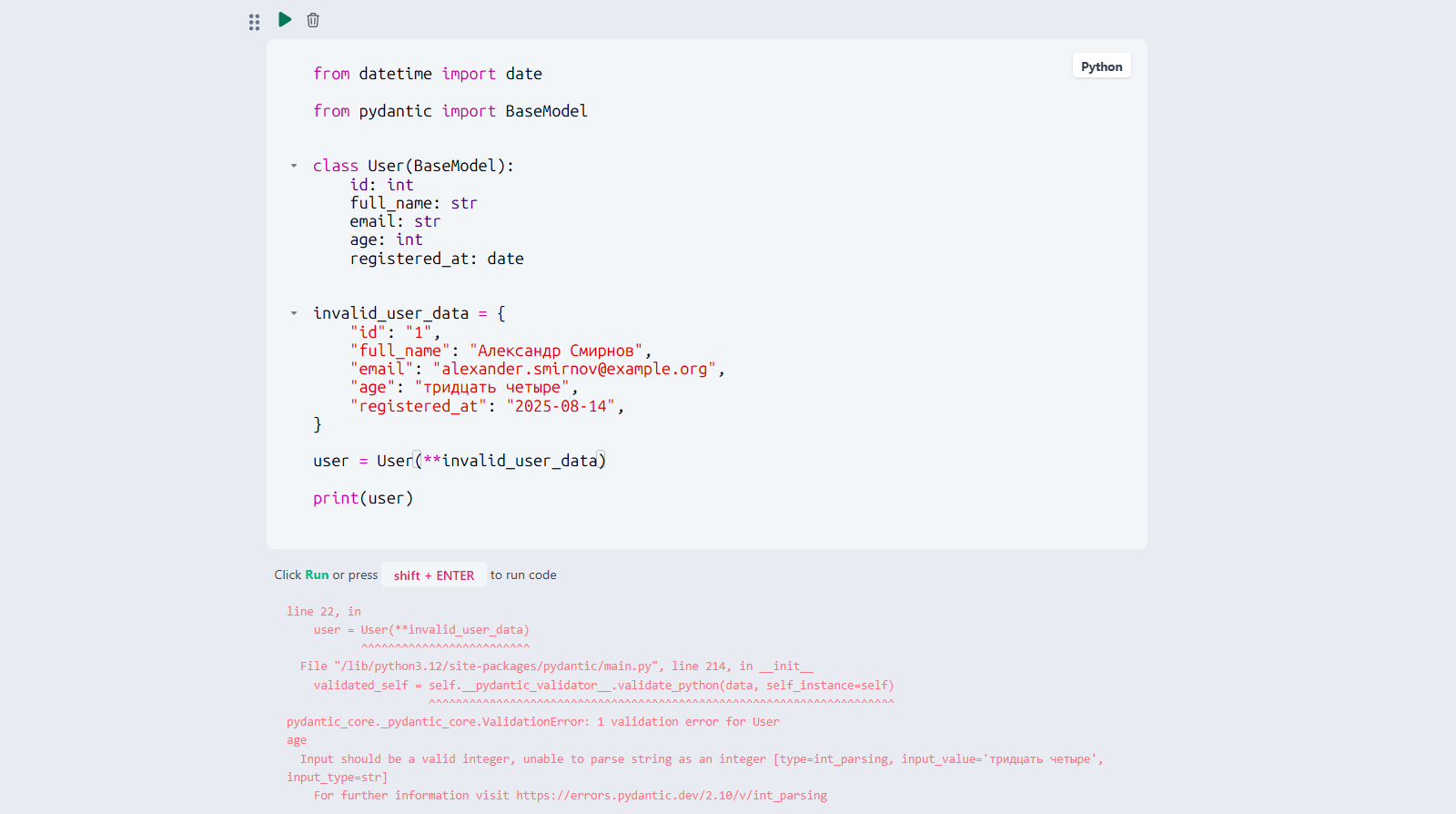Click the pydantic/main.py file path in traceback
The width and height of the screenshot is (1456, 814).
[x=497, y=666]
